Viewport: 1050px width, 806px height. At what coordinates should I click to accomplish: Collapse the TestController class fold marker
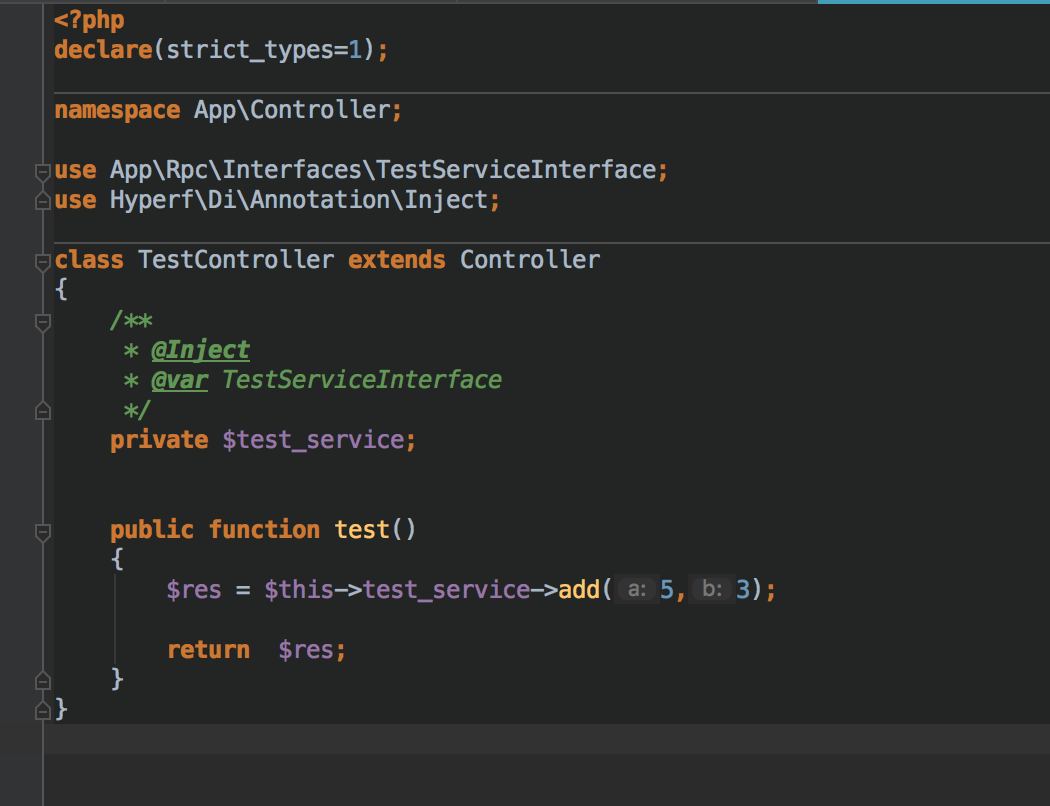[x=42, y=262]
